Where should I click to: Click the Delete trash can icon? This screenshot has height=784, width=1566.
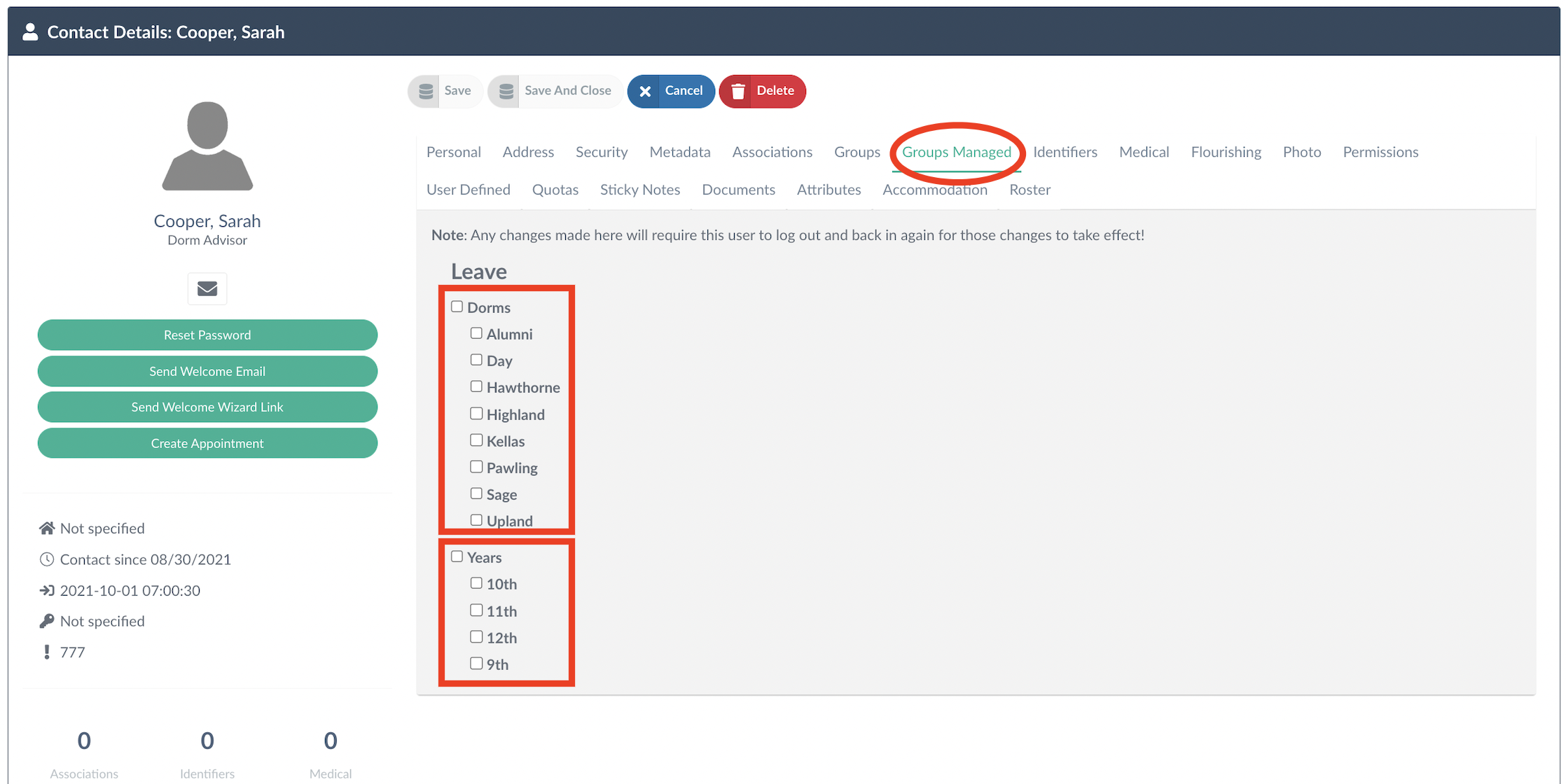point(737,91)
